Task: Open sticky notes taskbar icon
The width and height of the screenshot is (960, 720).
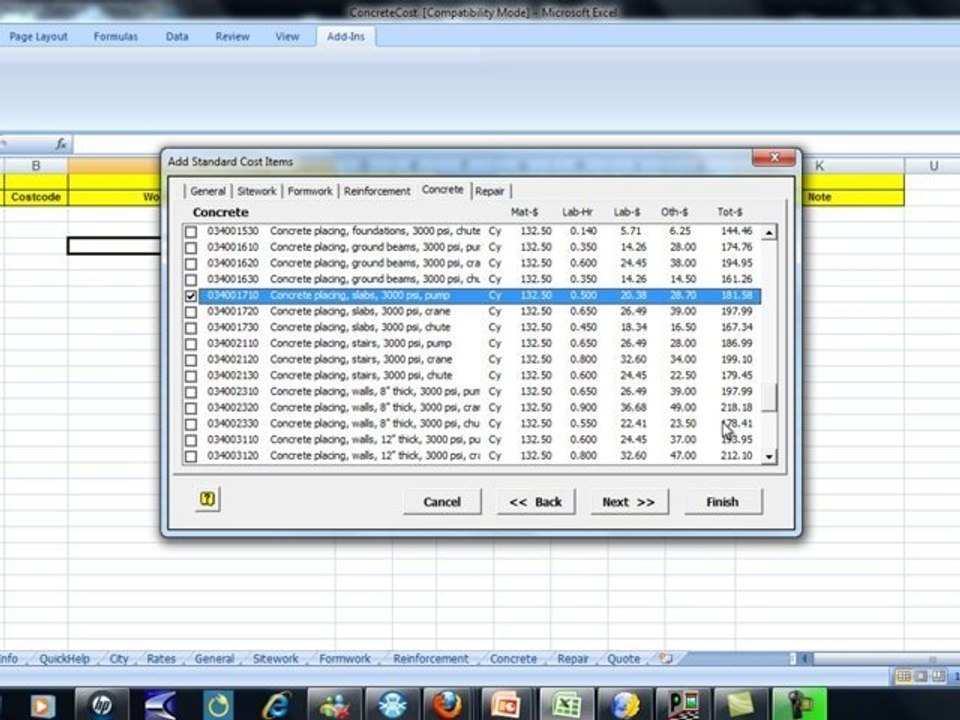Action: [x=740, y=705]
